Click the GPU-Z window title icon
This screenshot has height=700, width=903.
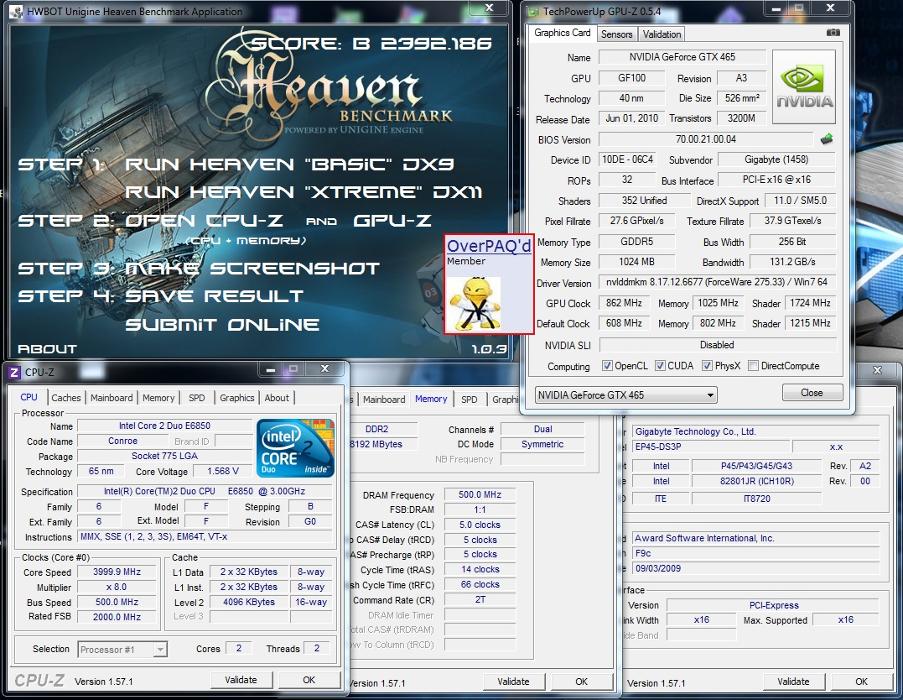point(533,12)
